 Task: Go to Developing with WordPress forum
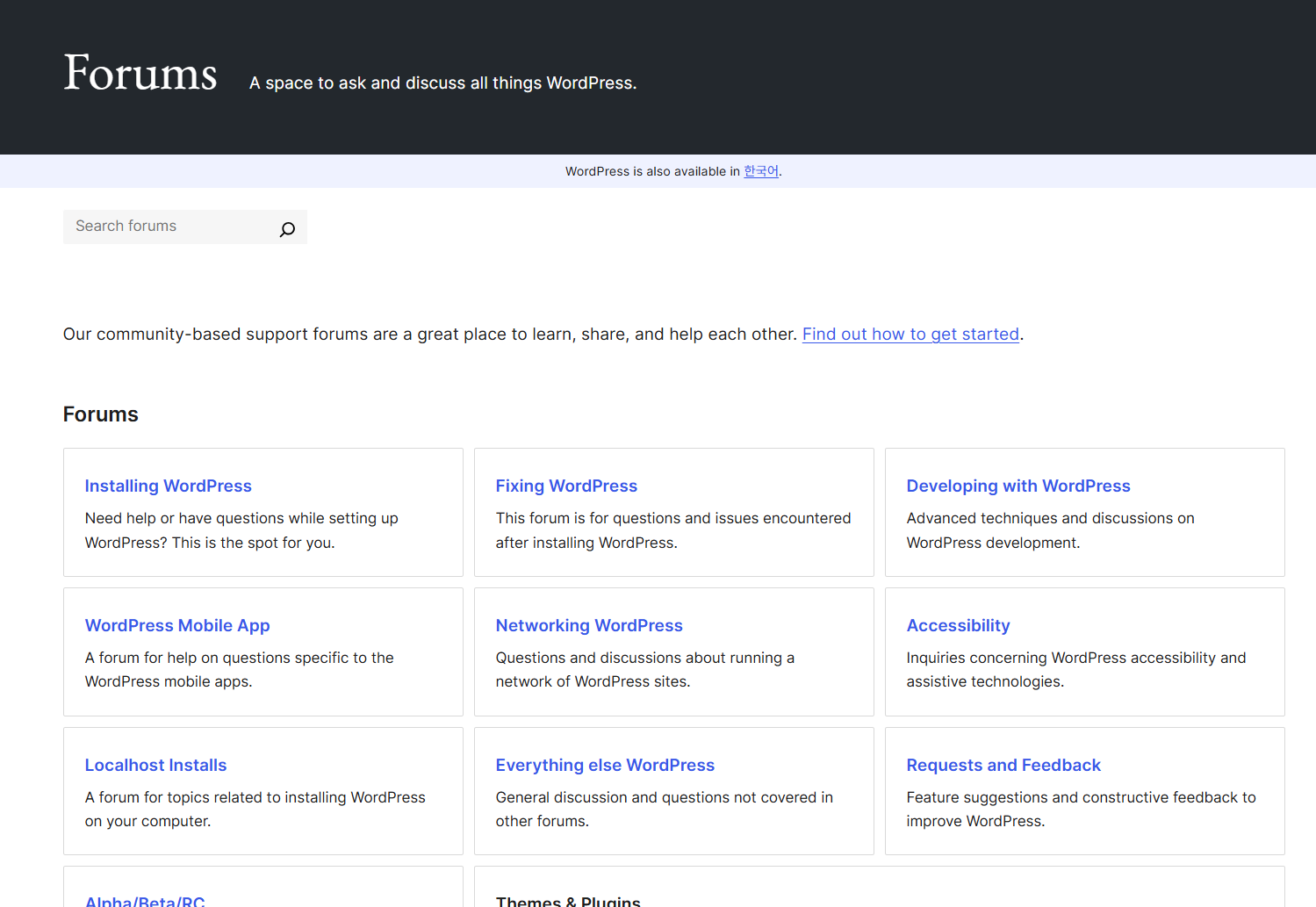click(x=1018, y=486)
